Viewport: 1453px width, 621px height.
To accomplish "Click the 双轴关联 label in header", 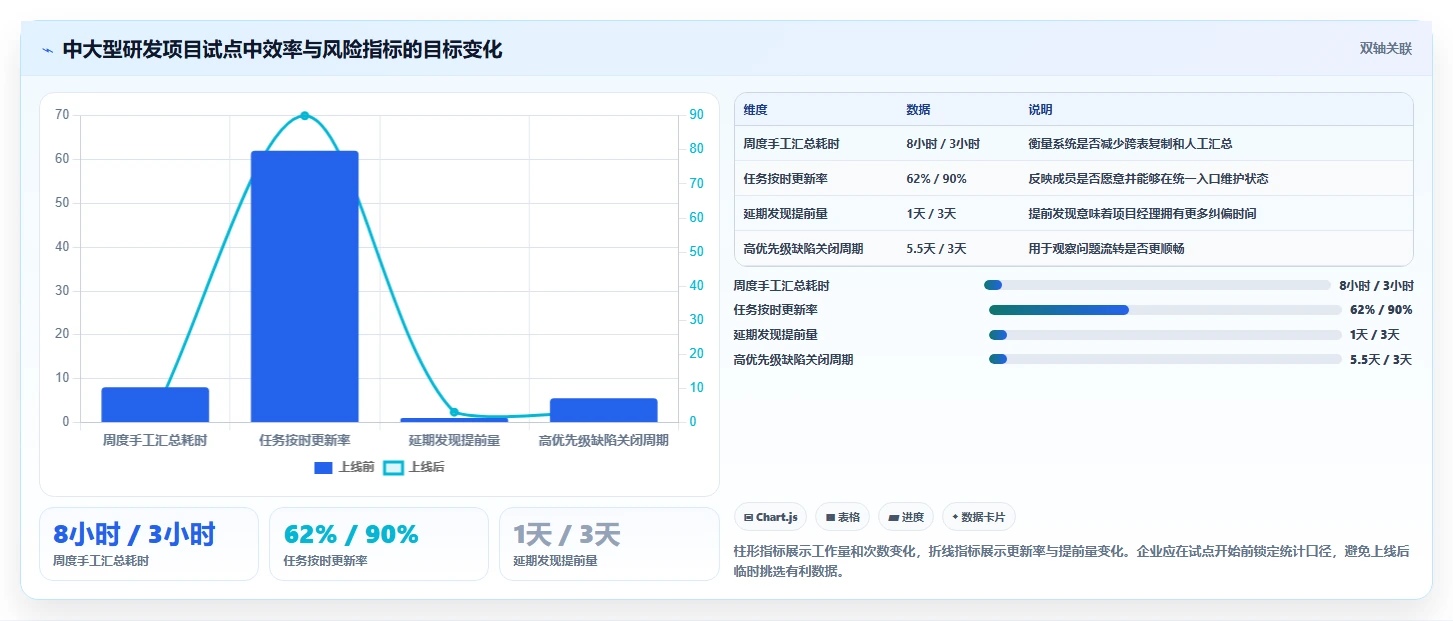I will pyautogui.click(x=1385, y=48).
